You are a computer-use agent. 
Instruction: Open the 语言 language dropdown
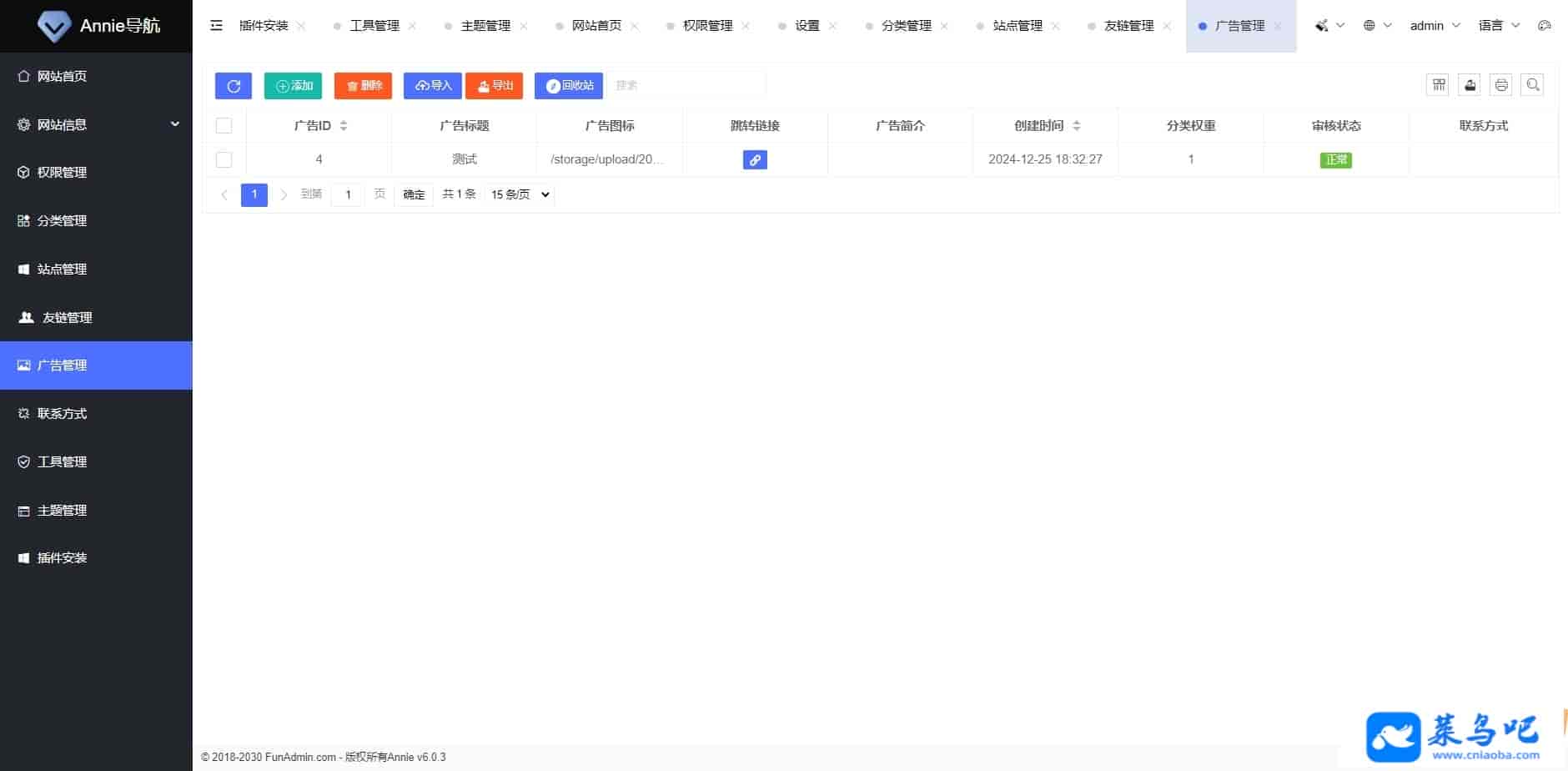tap(1499, 26)
